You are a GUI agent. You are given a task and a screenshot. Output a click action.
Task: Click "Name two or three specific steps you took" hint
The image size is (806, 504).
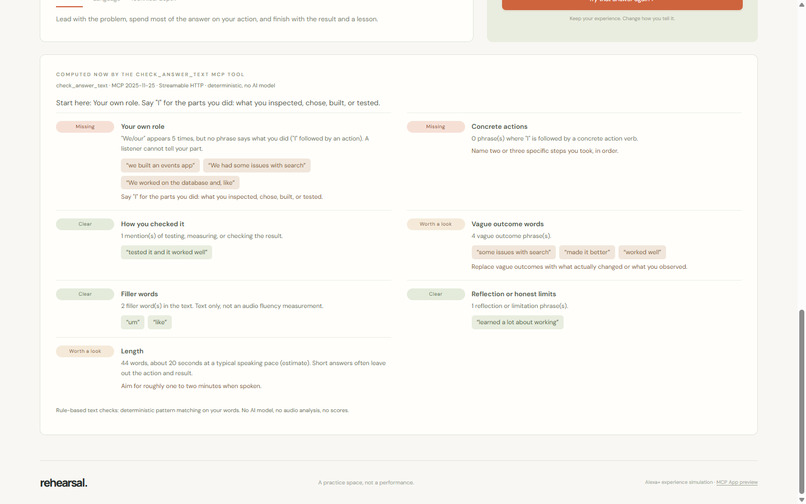click(x=545, y=151)
